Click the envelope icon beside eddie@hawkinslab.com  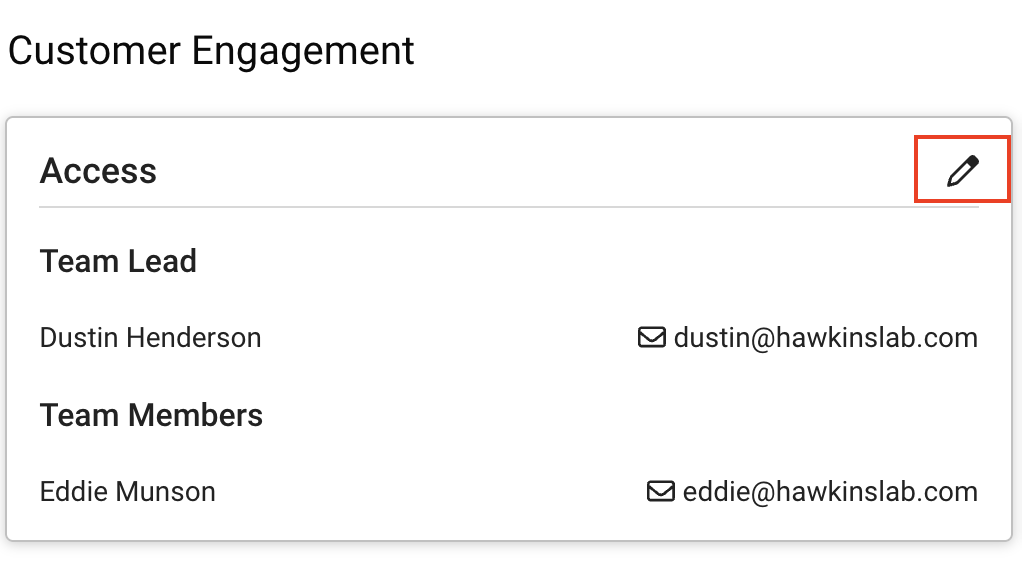660,491
